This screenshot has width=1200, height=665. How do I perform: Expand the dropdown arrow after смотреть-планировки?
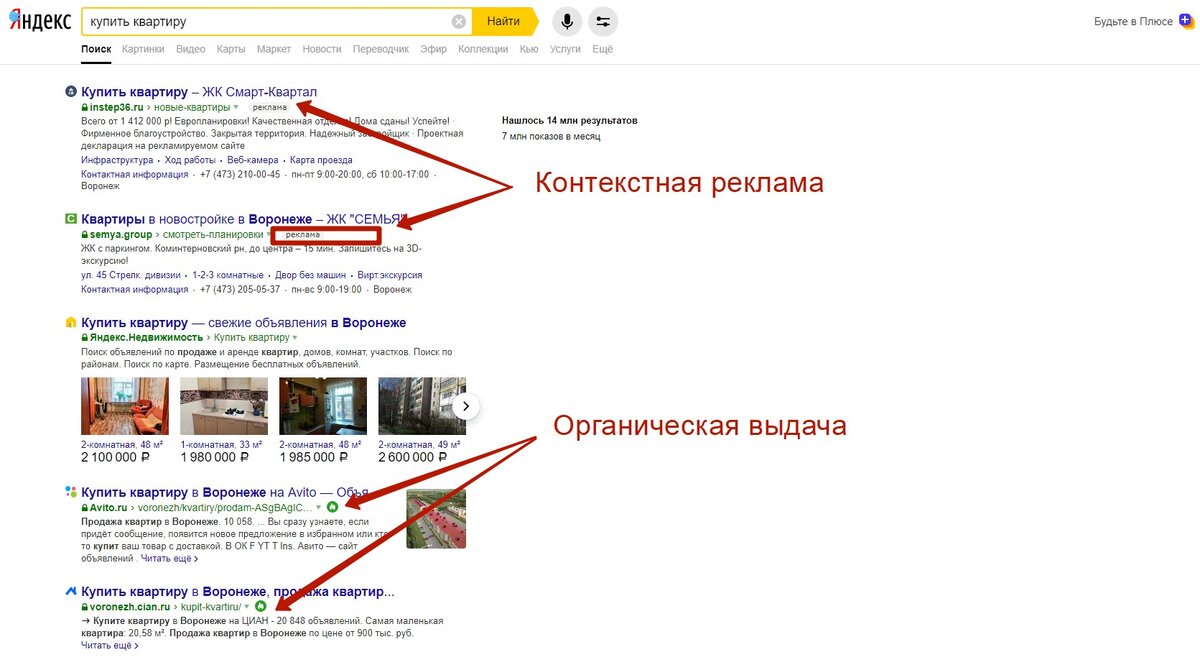tap(270, 235)
